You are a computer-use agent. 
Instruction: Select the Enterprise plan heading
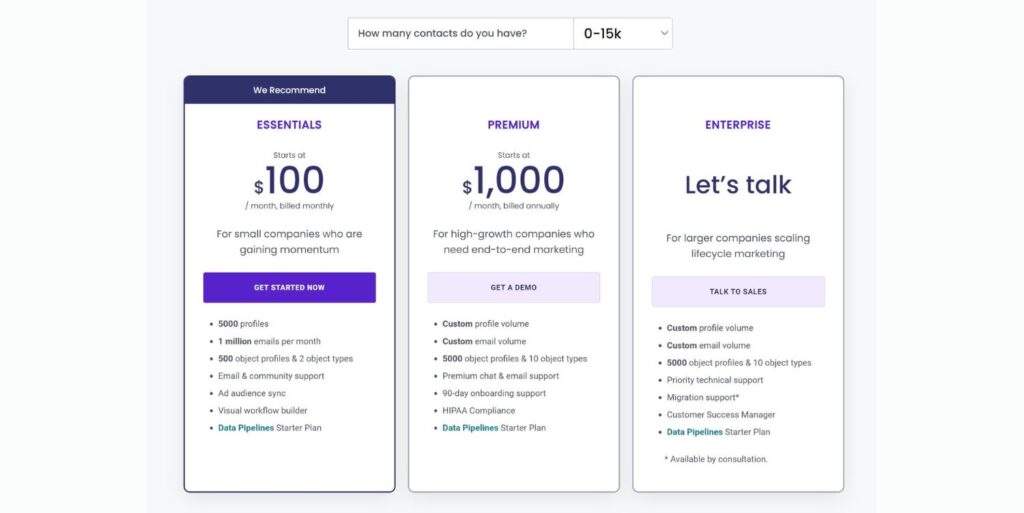pos(737,125)
